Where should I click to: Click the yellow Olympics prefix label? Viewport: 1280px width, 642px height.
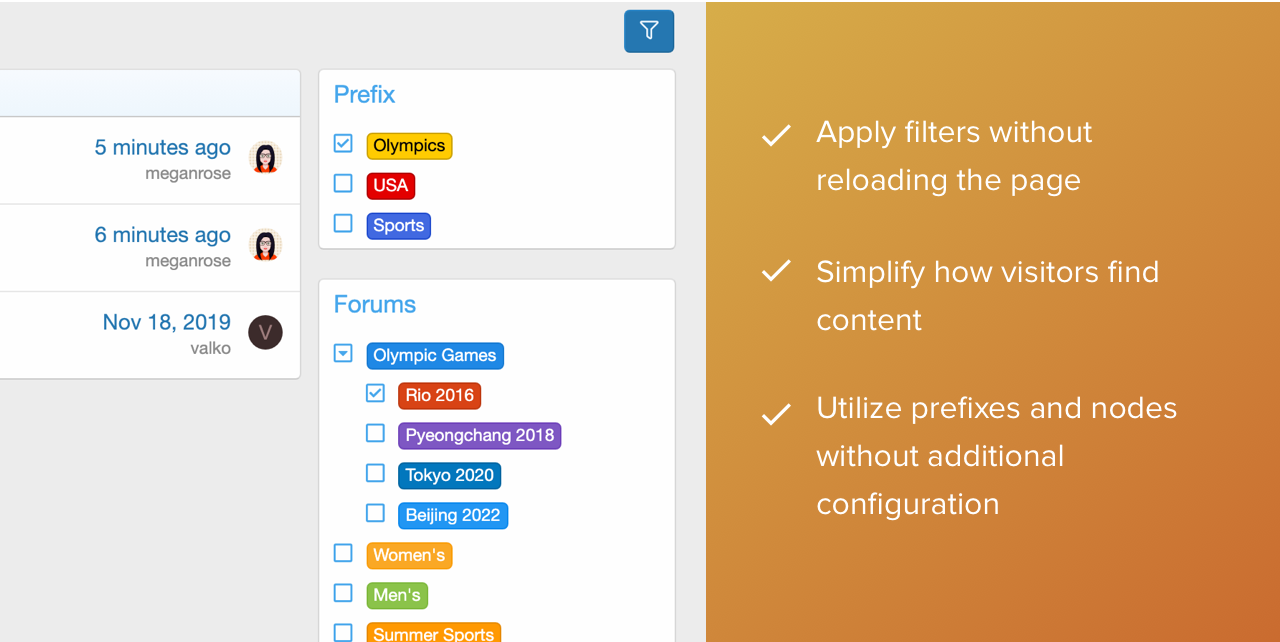[x=409, y=146]
